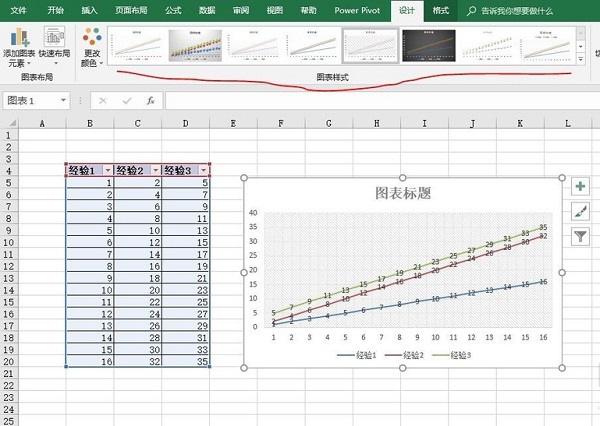Open the 经验1 column filter dropdown
Screen dimensions: 600x426
[x=107, y=170]
